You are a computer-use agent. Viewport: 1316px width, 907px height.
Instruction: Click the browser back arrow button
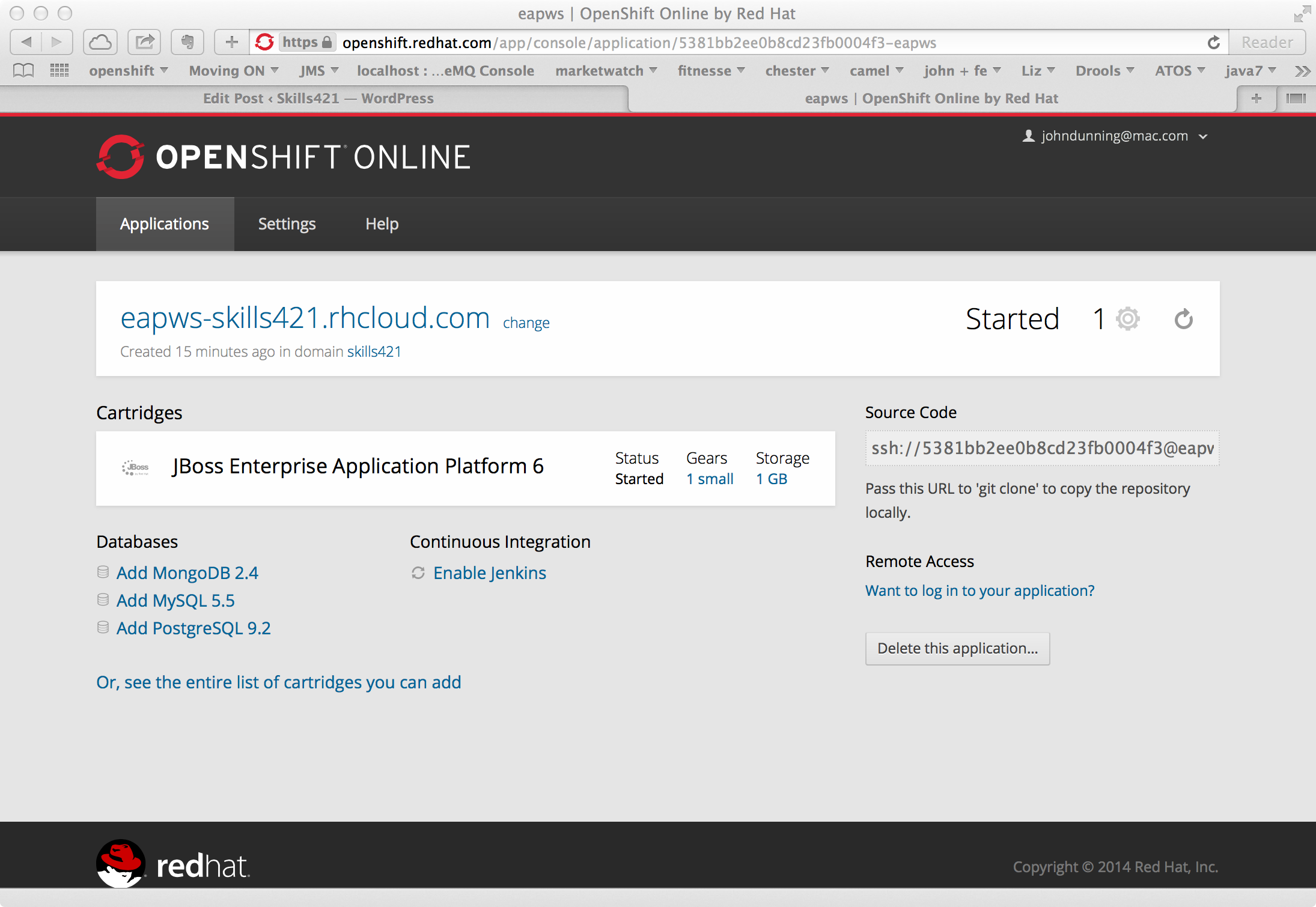26,42
